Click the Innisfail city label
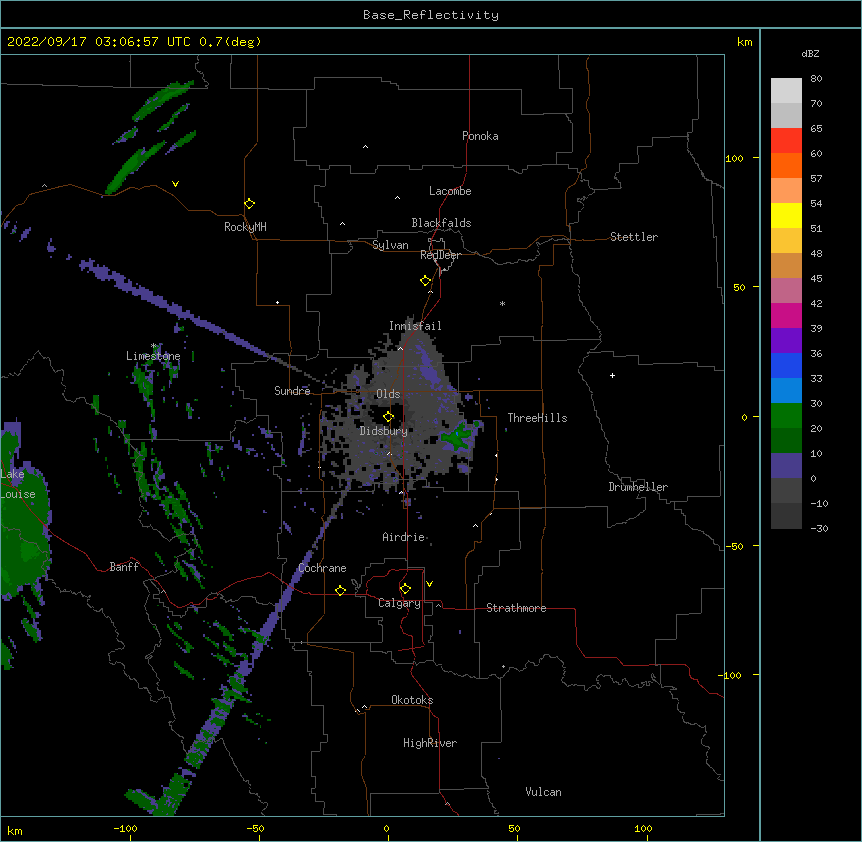This screenshot has height=842, width=862. (x=415, y=326)
